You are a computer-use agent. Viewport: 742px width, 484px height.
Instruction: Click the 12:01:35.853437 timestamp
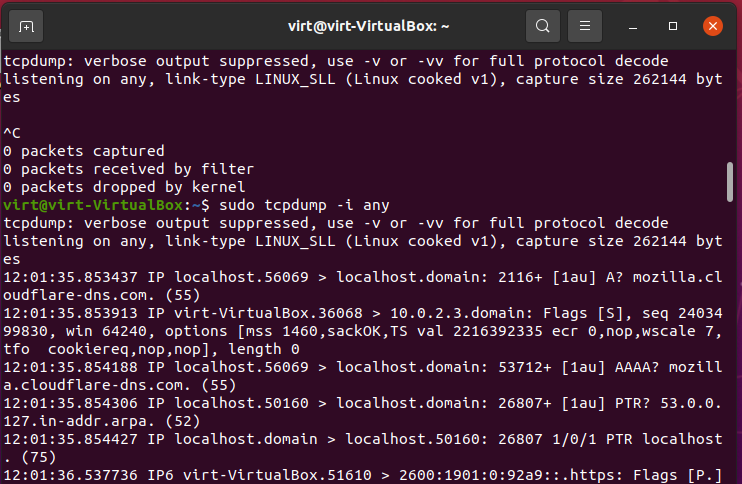click(71, 277)
